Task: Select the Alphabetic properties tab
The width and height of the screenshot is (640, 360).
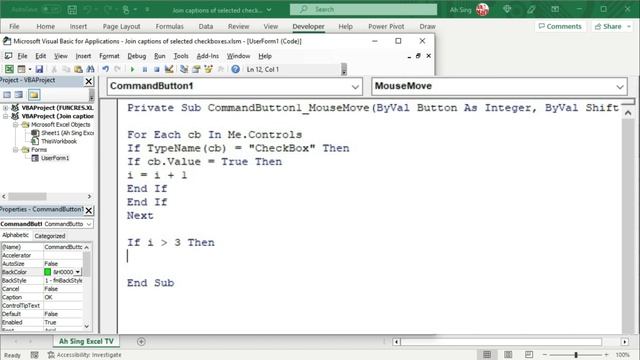Action: pyautogui.click(x=16, y=236)
